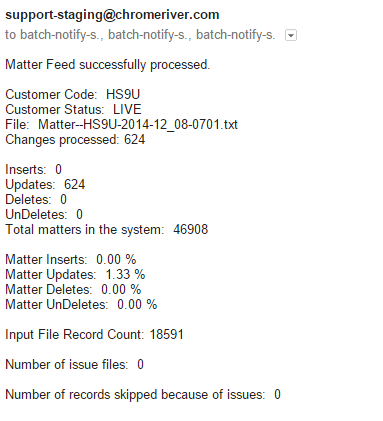Click the 'Matter Deletes: 0.00 %' line
The width and height of the screenshot is (383, 421).
(73, 290)
